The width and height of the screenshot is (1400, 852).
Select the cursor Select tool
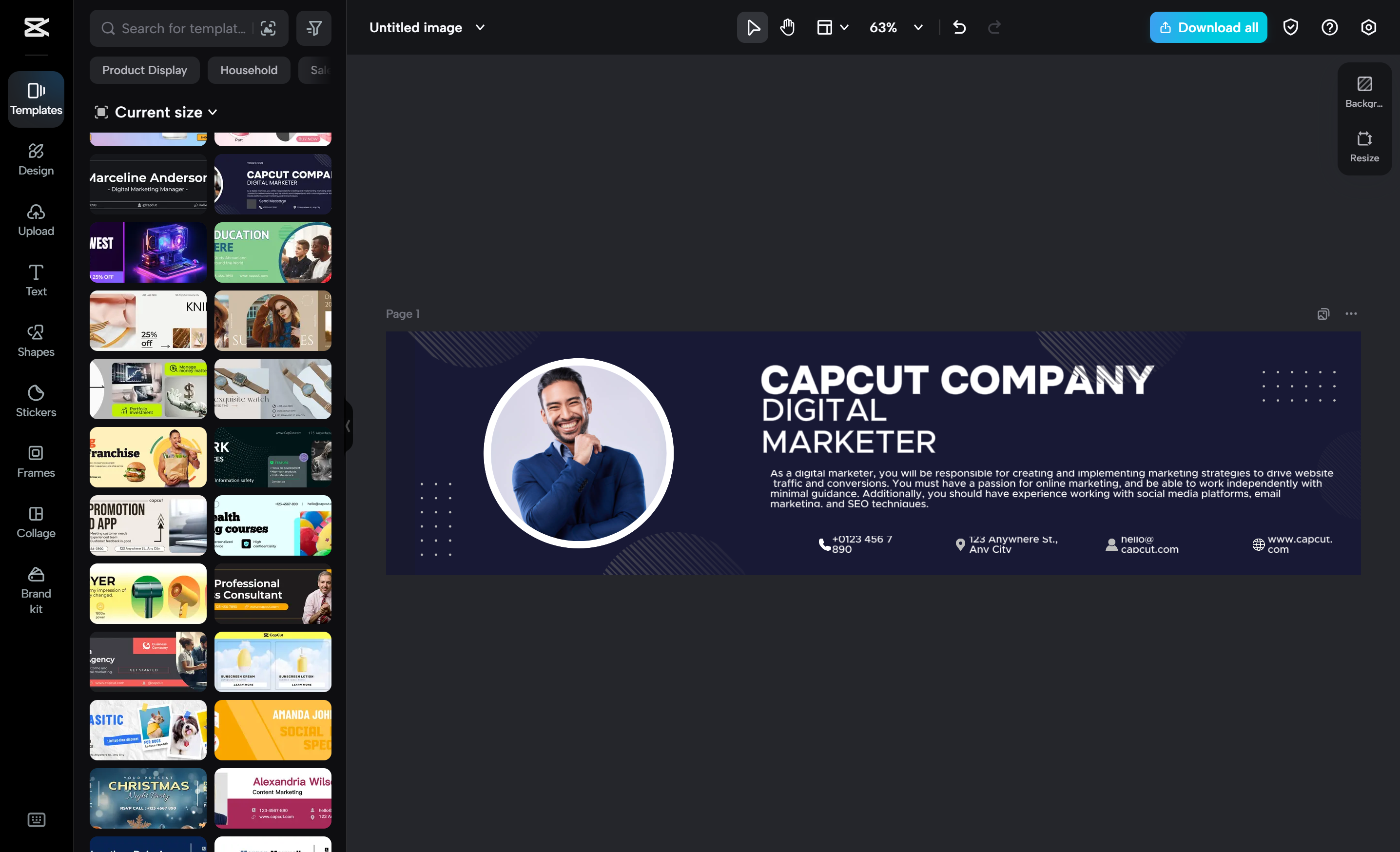(752, 27)
